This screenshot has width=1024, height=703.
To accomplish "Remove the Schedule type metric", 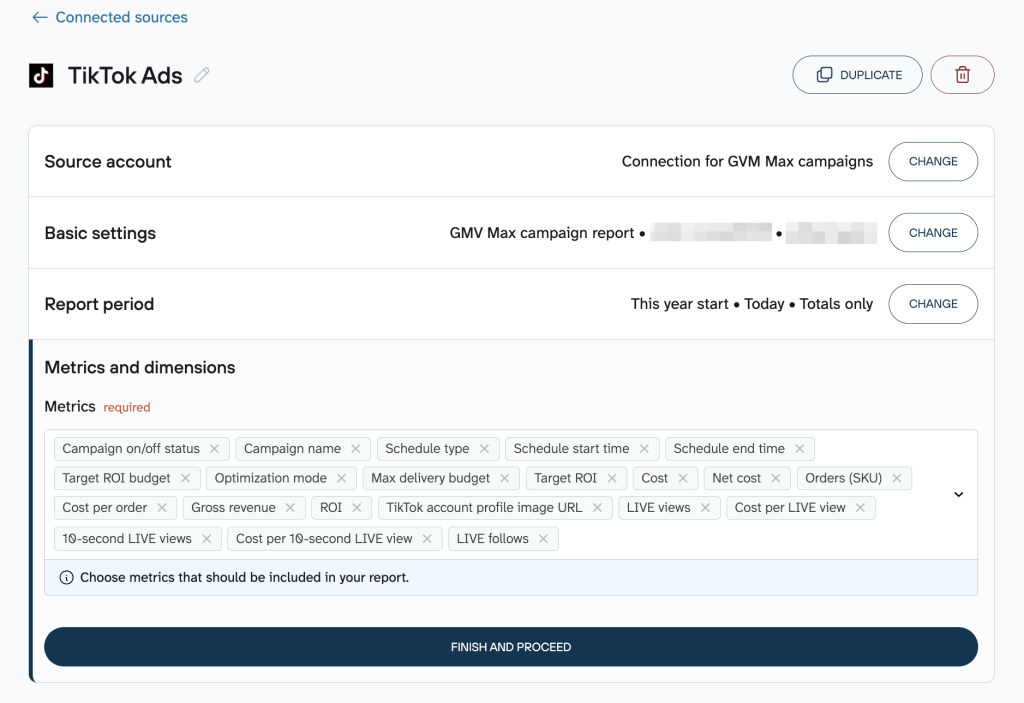I will click(484, 449).
